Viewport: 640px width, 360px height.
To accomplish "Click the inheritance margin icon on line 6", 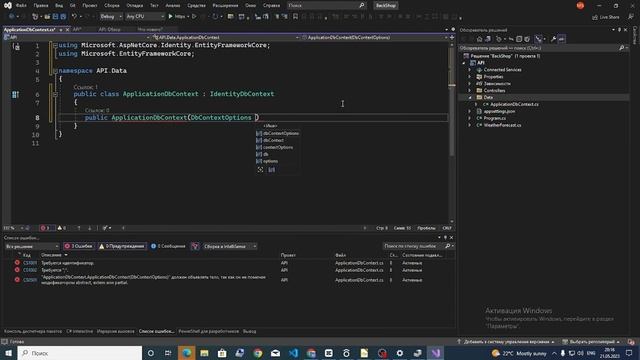I will (x=15, y=95).
